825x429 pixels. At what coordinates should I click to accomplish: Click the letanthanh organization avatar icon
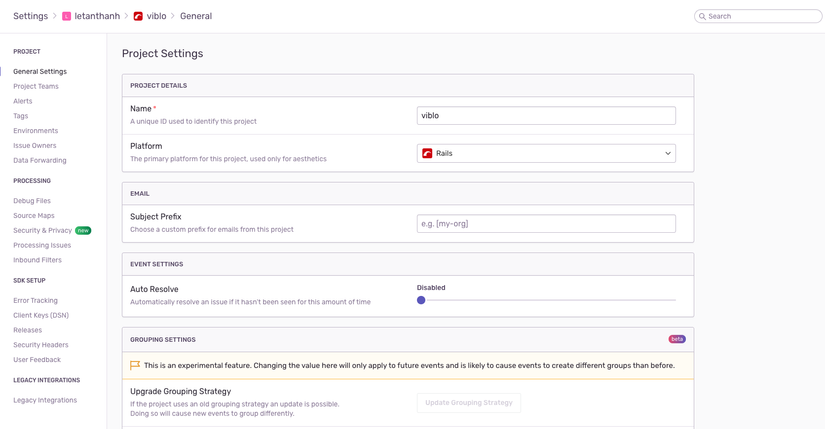[67, 16]
